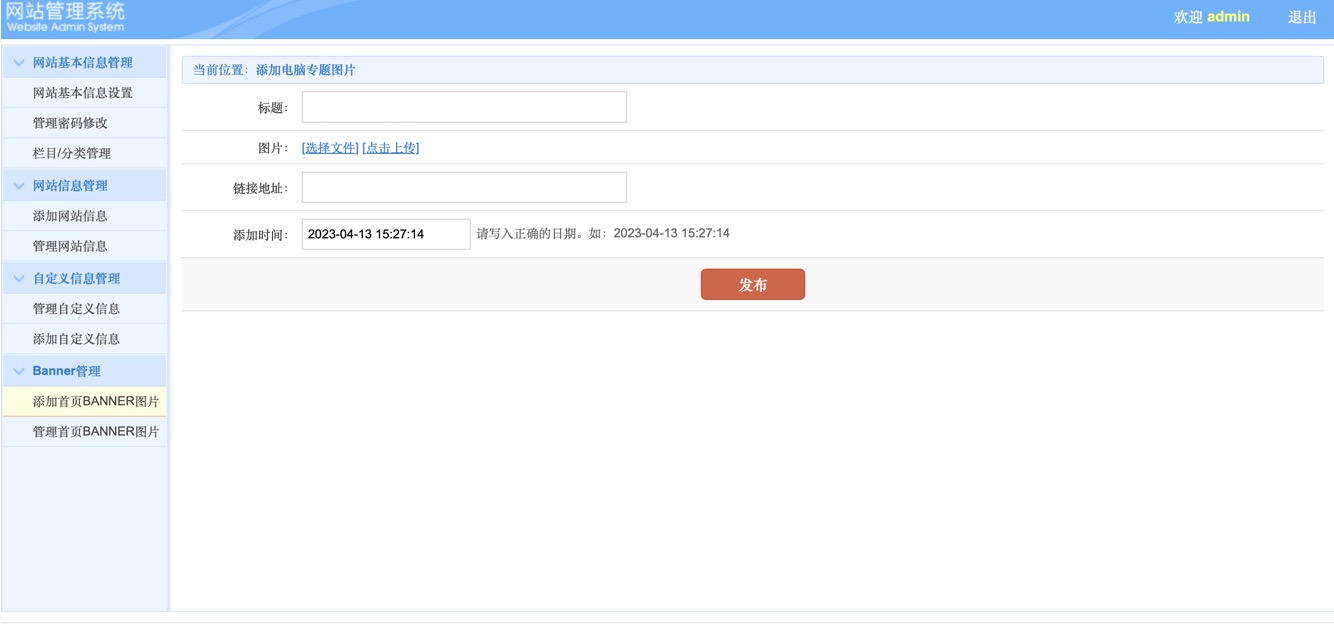This screenshot has height=624, width=1334.
Task: Collapse the 网站信息管理 section chevron
Action: [18, 186]
